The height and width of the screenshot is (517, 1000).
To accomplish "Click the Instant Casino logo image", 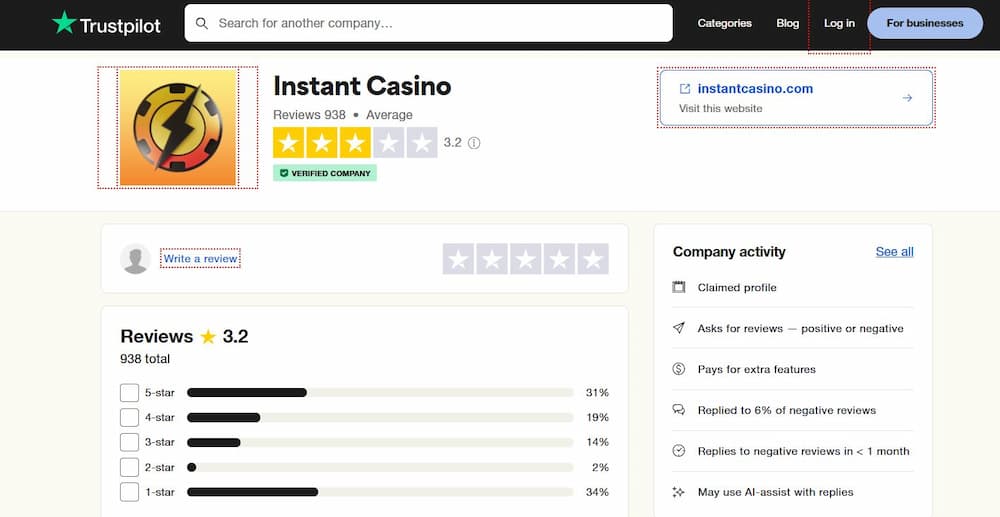I will pos(178,127).
